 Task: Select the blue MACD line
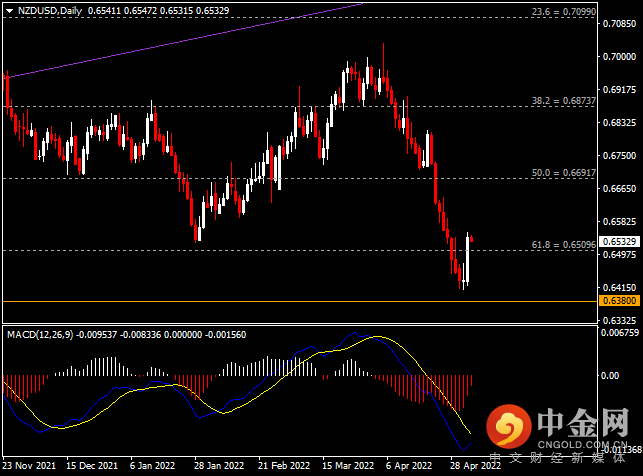coord(353,334)
